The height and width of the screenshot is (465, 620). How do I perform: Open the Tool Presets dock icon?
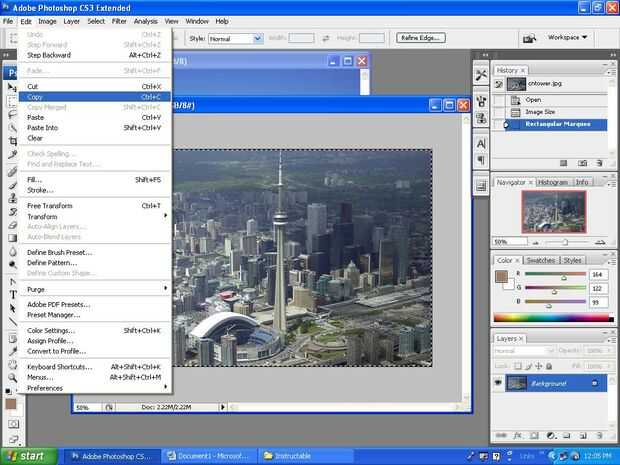[x=481, y=74]
